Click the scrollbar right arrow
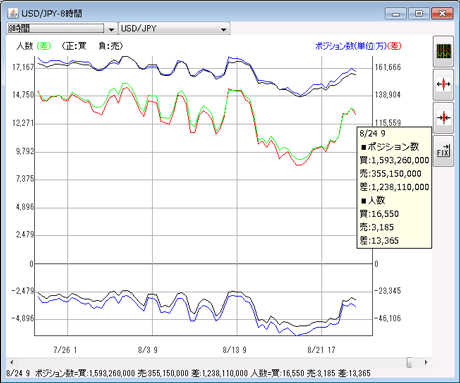Image resolution: width=460 pixels, height=383 pixels. (426, 362)
